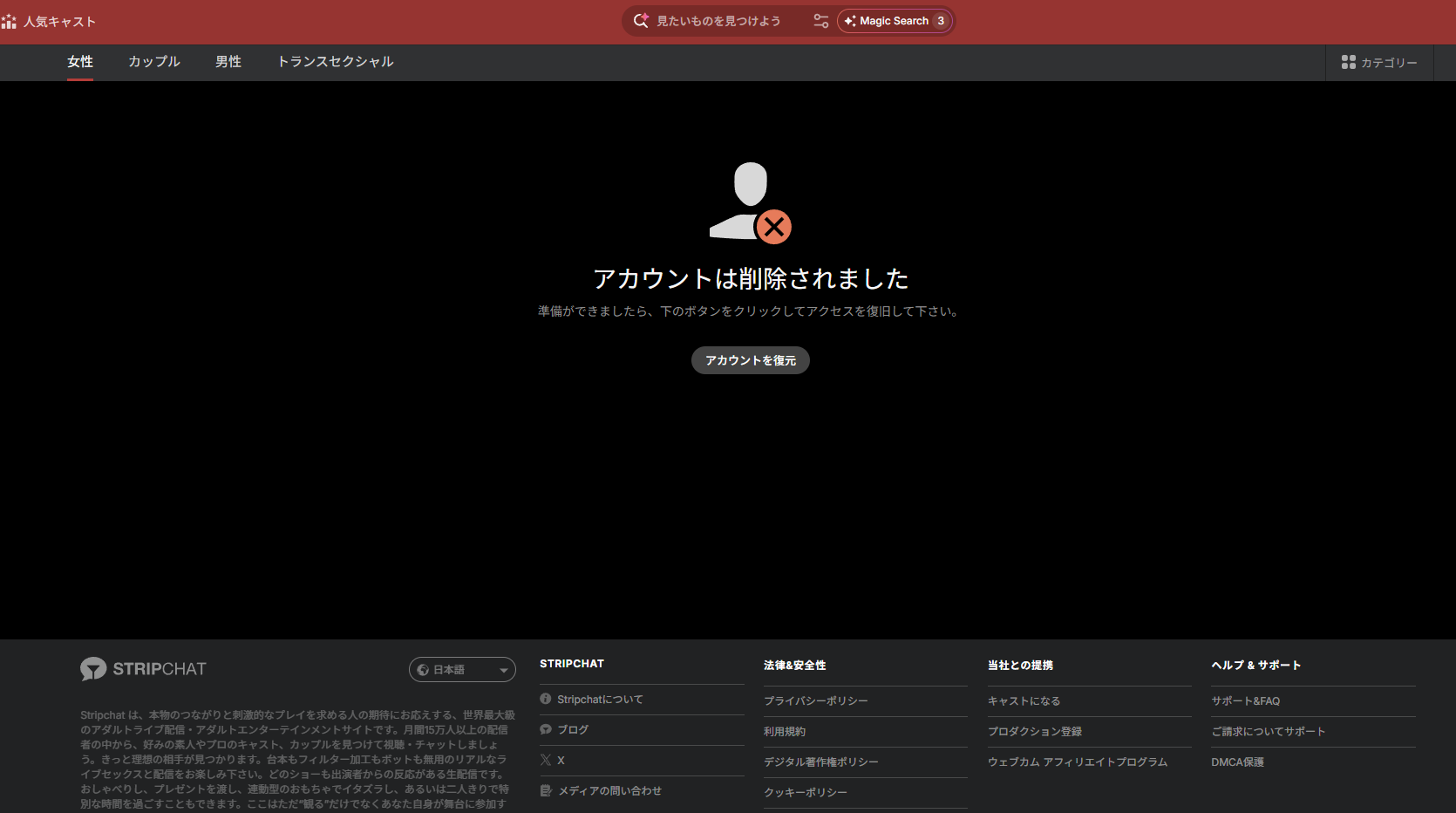The width and height of the screenshot is (1456, 813).
Task: Click the 法律&安全性 footer heading
Action: (x=795, y=666)
